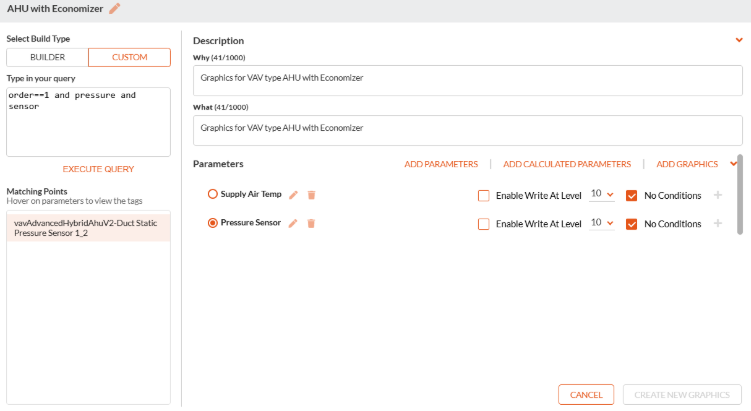This screenshot has width=751, height=411.
Task: Collapse the Description section chevron
Action: click(x=739, y=40)
